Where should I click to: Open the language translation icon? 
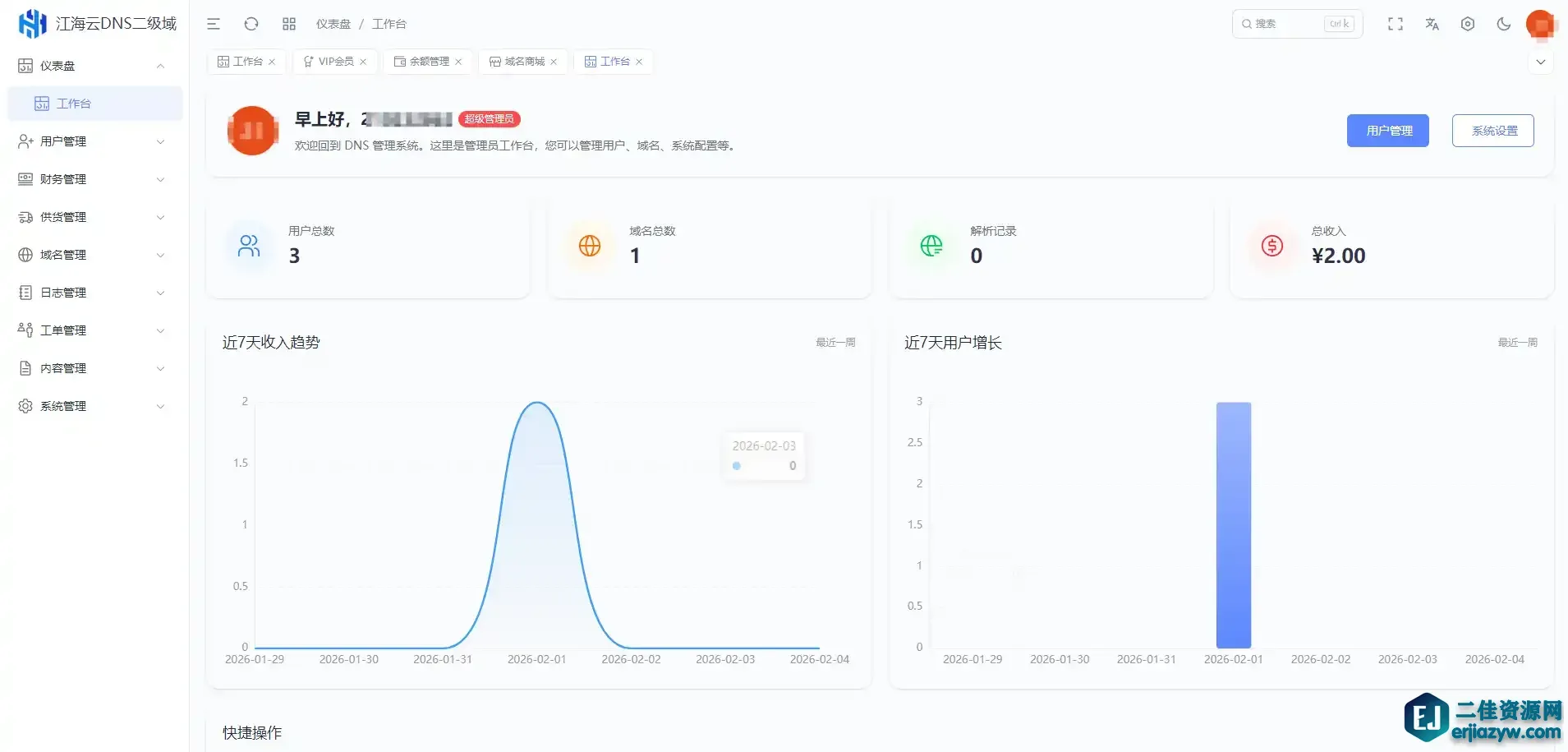click(1432, 24)
